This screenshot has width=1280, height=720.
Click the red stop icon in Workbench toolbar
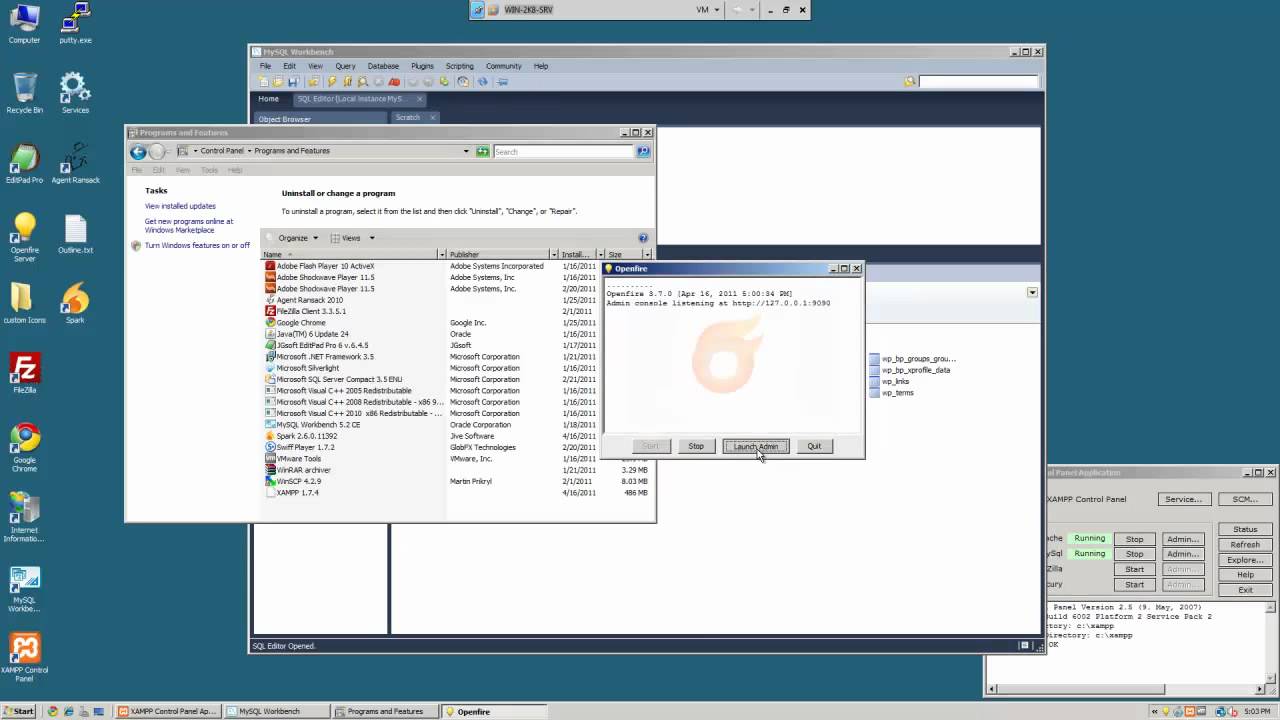point(394,82)
